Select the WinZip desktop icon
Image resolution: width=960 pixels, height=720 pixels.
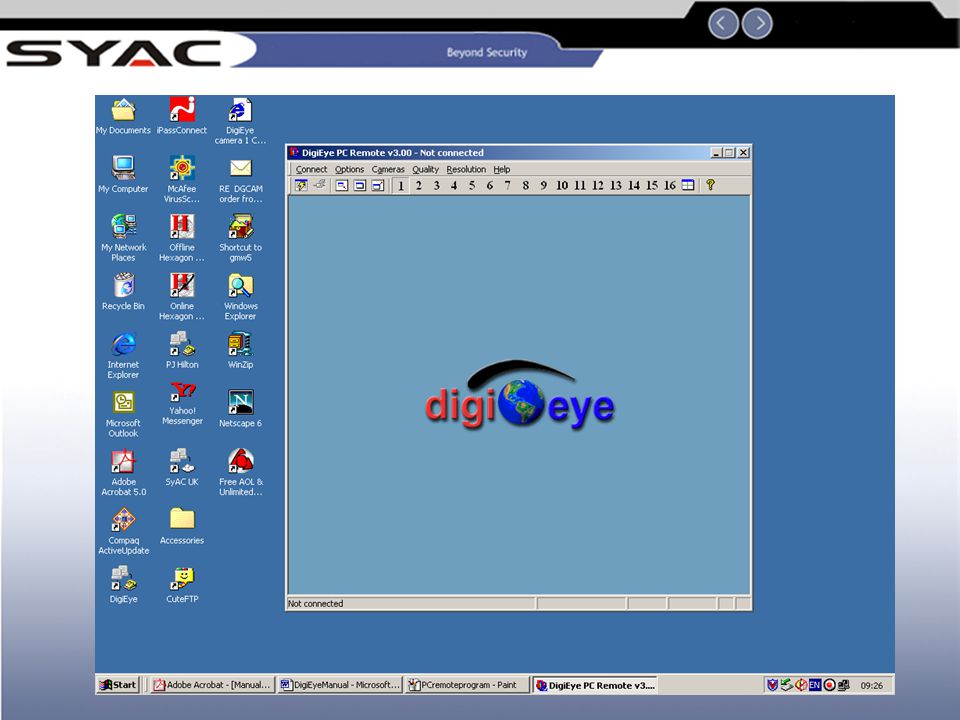point(241,351)
